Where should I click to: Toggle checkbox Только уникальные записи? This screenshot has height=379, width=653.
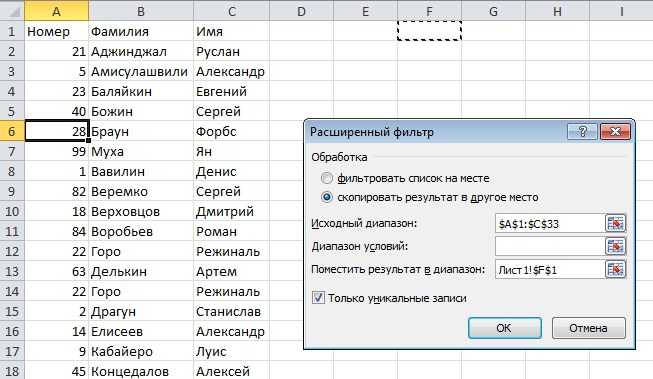(x=319, y=298)
